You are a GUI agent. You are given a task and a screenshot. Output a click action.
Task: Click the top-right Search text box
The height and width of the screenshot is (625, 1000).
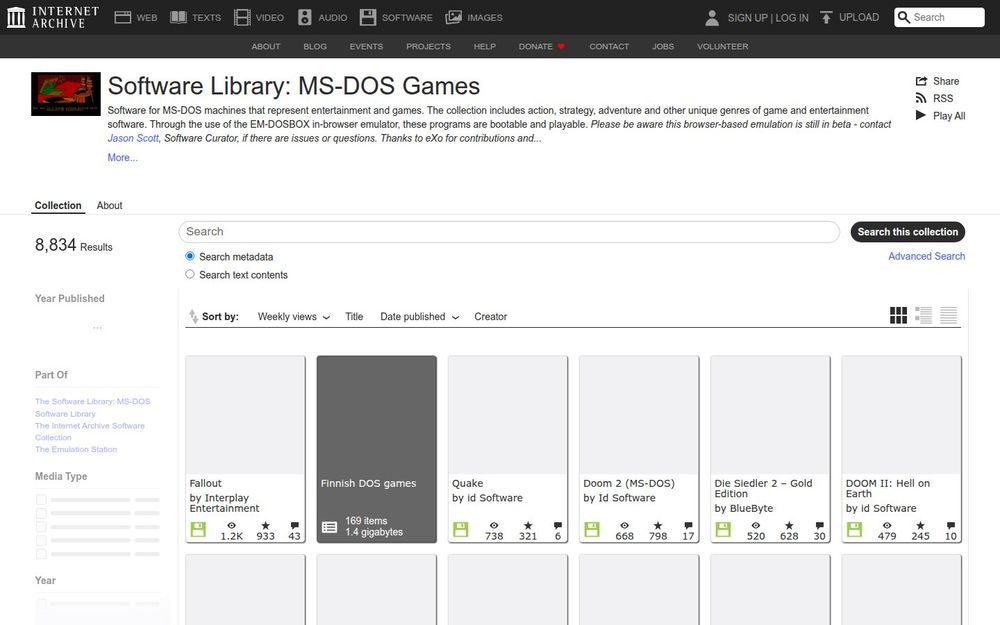click(946, 17)
